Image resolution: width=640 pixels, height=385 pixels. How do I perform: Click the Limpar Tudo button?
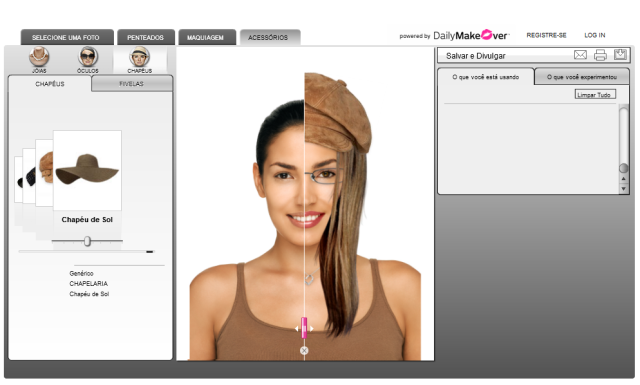click(x=595, y=94)
